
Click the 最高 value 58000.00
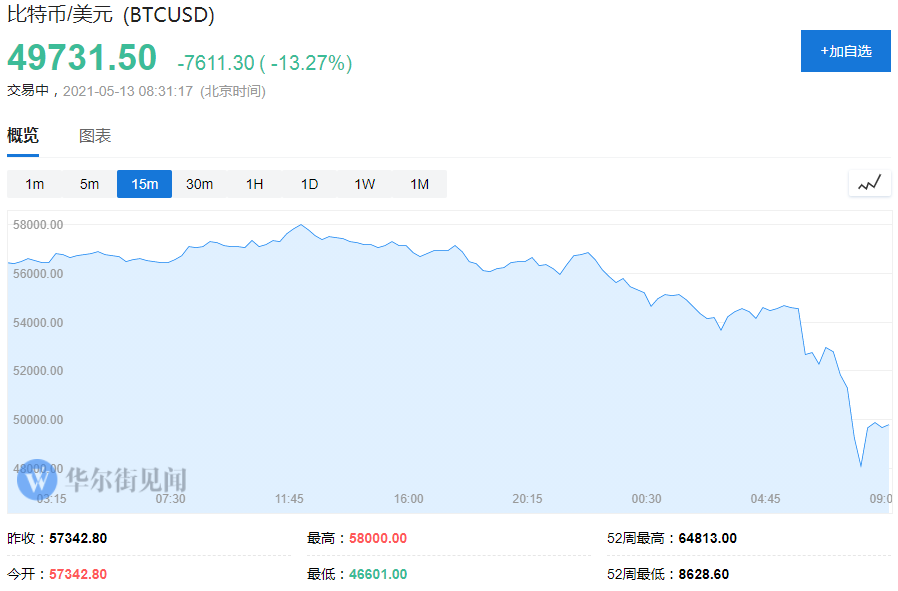point(378,538)
